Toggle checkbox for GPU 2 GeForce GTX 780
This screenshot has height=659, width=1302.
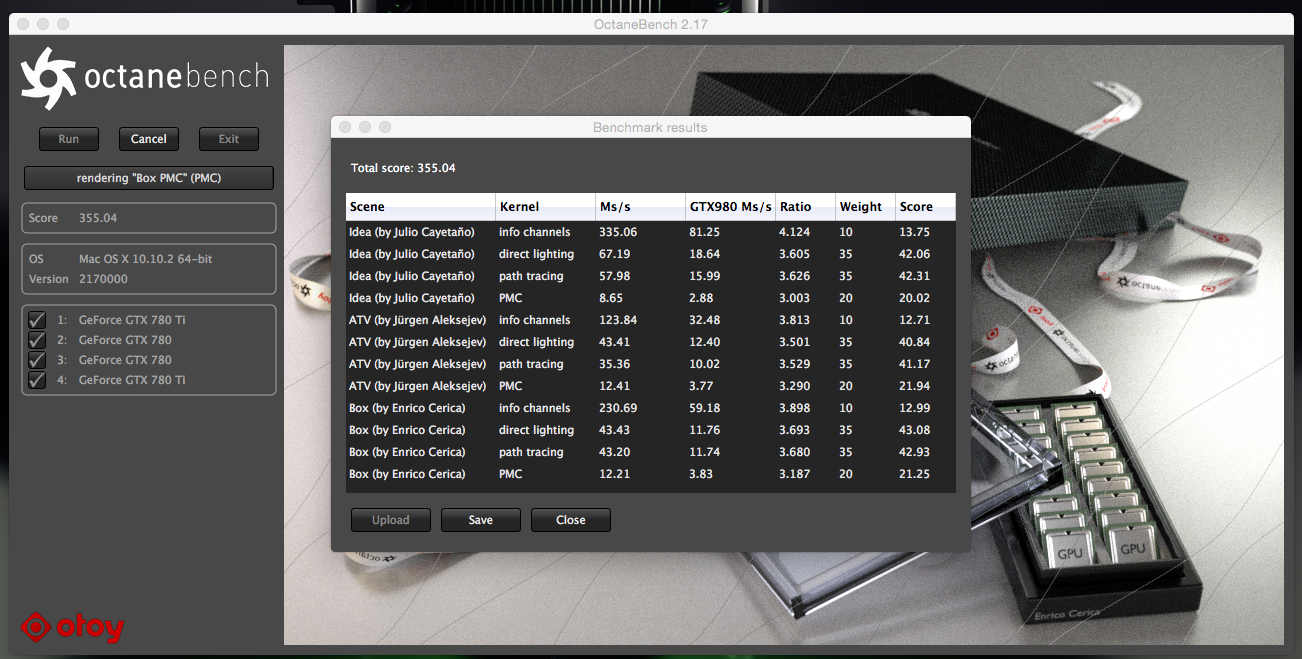[37, 340]
